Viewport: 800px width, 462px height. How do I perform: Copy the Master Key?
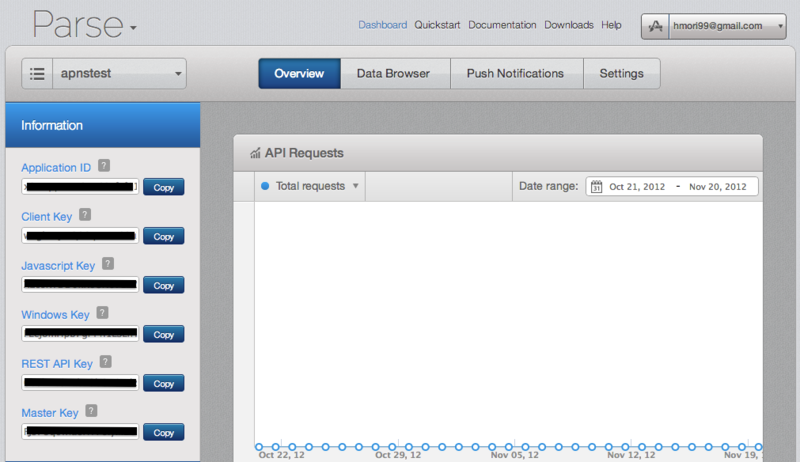pyautogui.click(x=163, y=432)
